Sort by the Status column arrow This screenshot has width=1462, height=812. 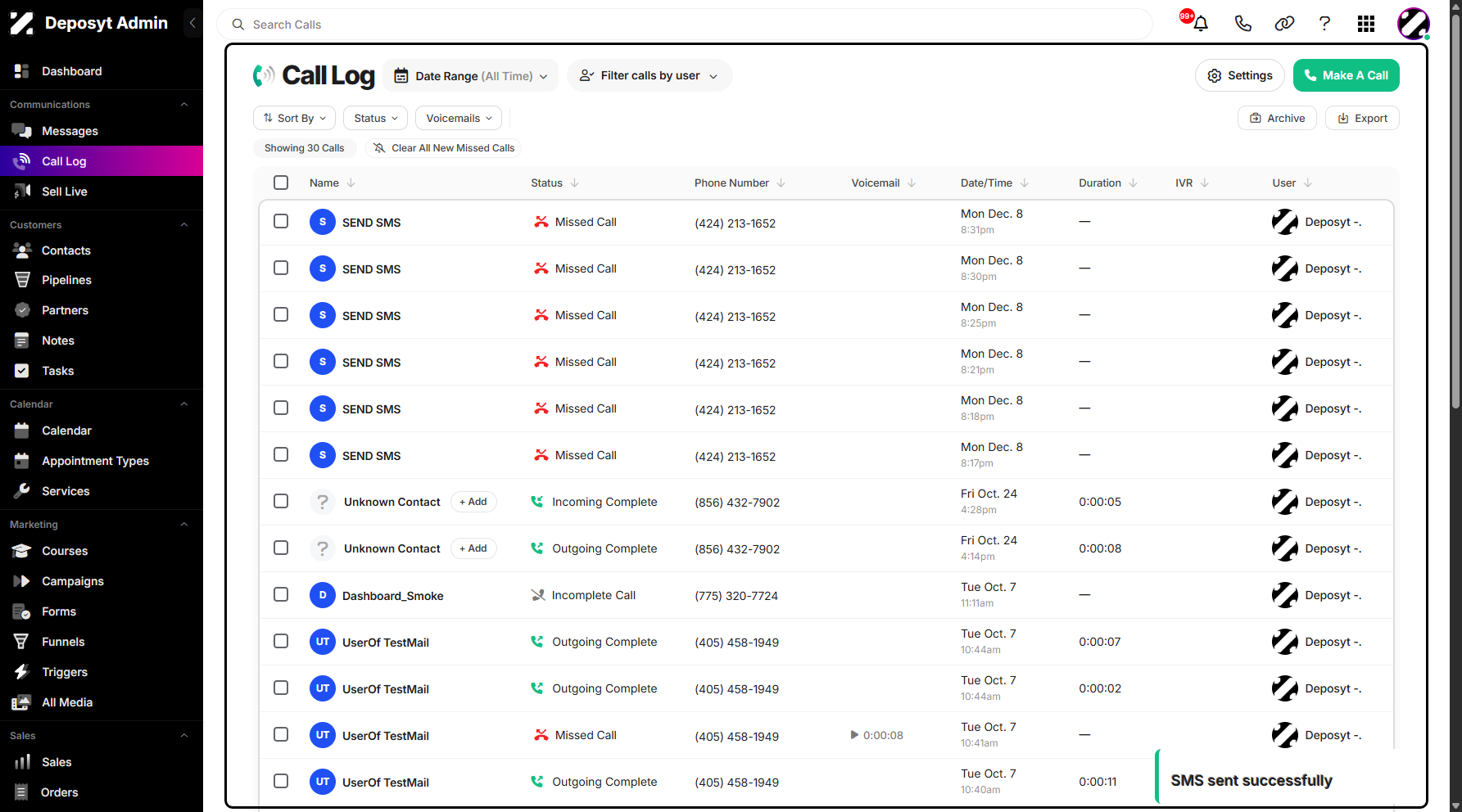tap(575, 183)
